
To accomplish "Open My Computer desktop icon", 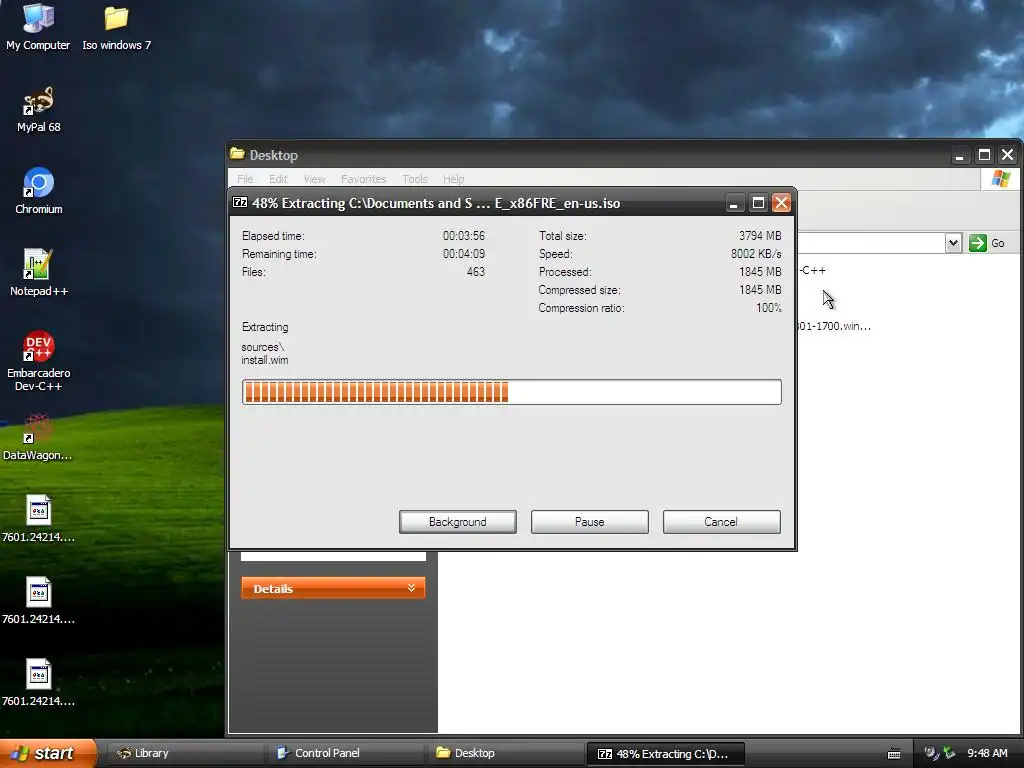I will (38, 26).
